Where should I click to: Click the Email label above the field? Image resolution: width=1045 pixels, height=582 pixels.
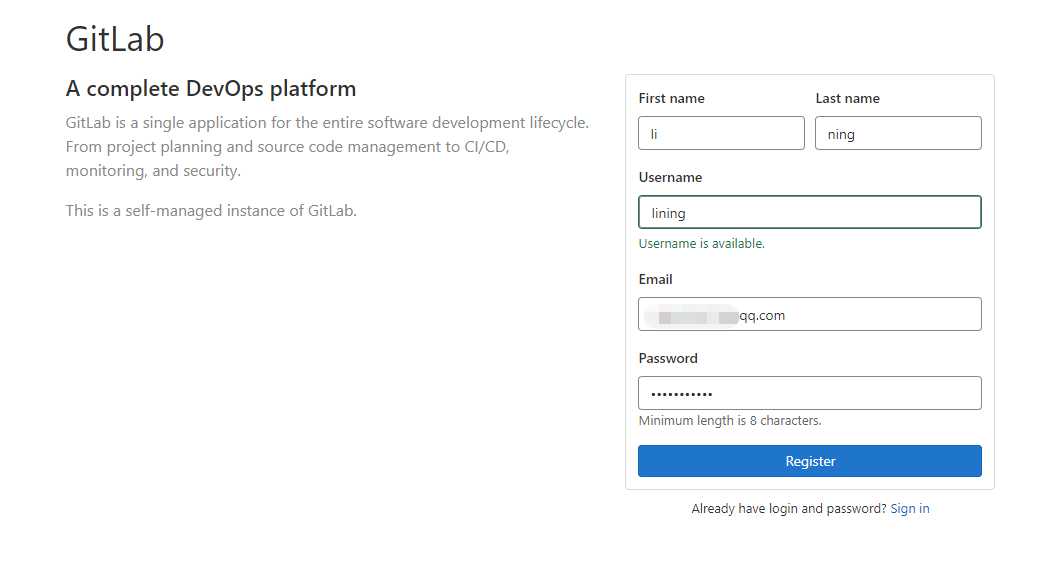coord(655,279)
